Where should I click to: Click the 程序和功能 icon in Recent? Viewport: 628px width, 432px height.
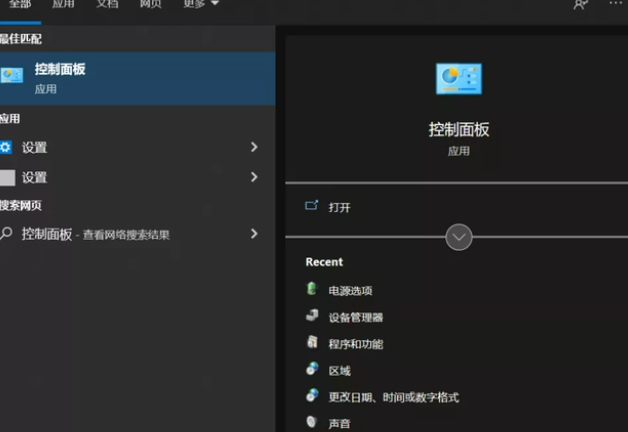(312, 343)
